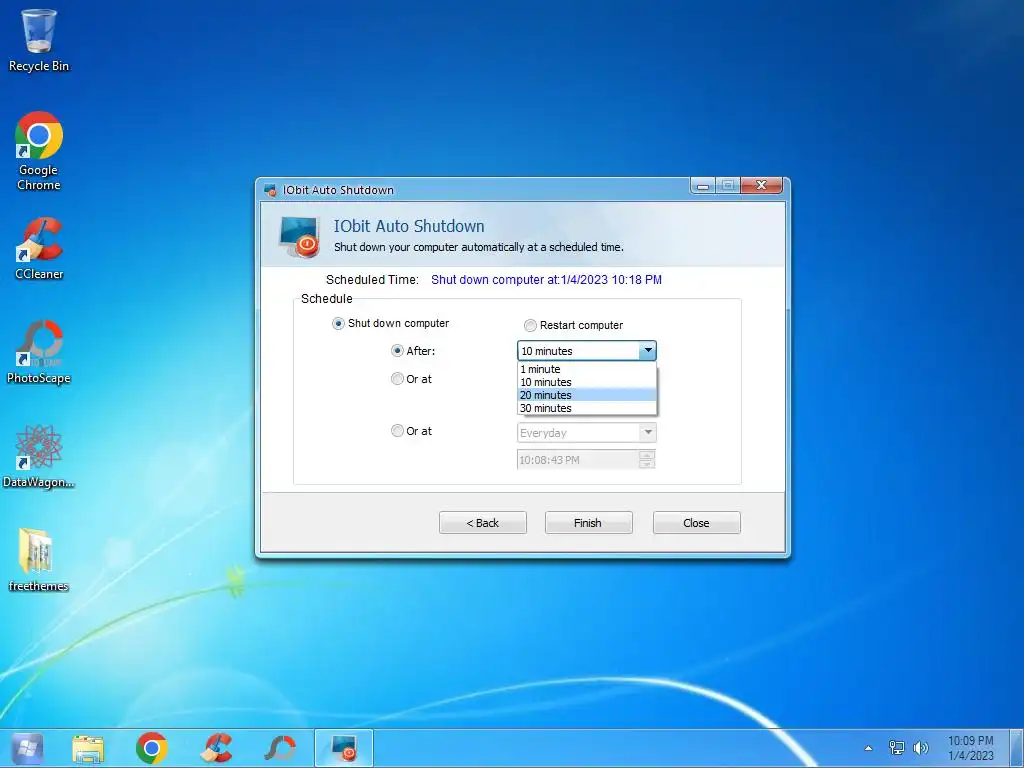Open the freethemes folder on desktop
1024x768 pixels.
coord(38,560)
